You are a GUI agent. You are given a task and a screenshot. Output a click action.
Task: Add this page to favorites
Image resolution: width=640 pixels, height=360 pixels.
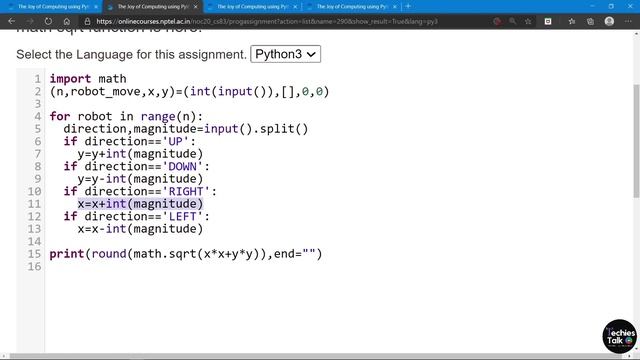528,21
